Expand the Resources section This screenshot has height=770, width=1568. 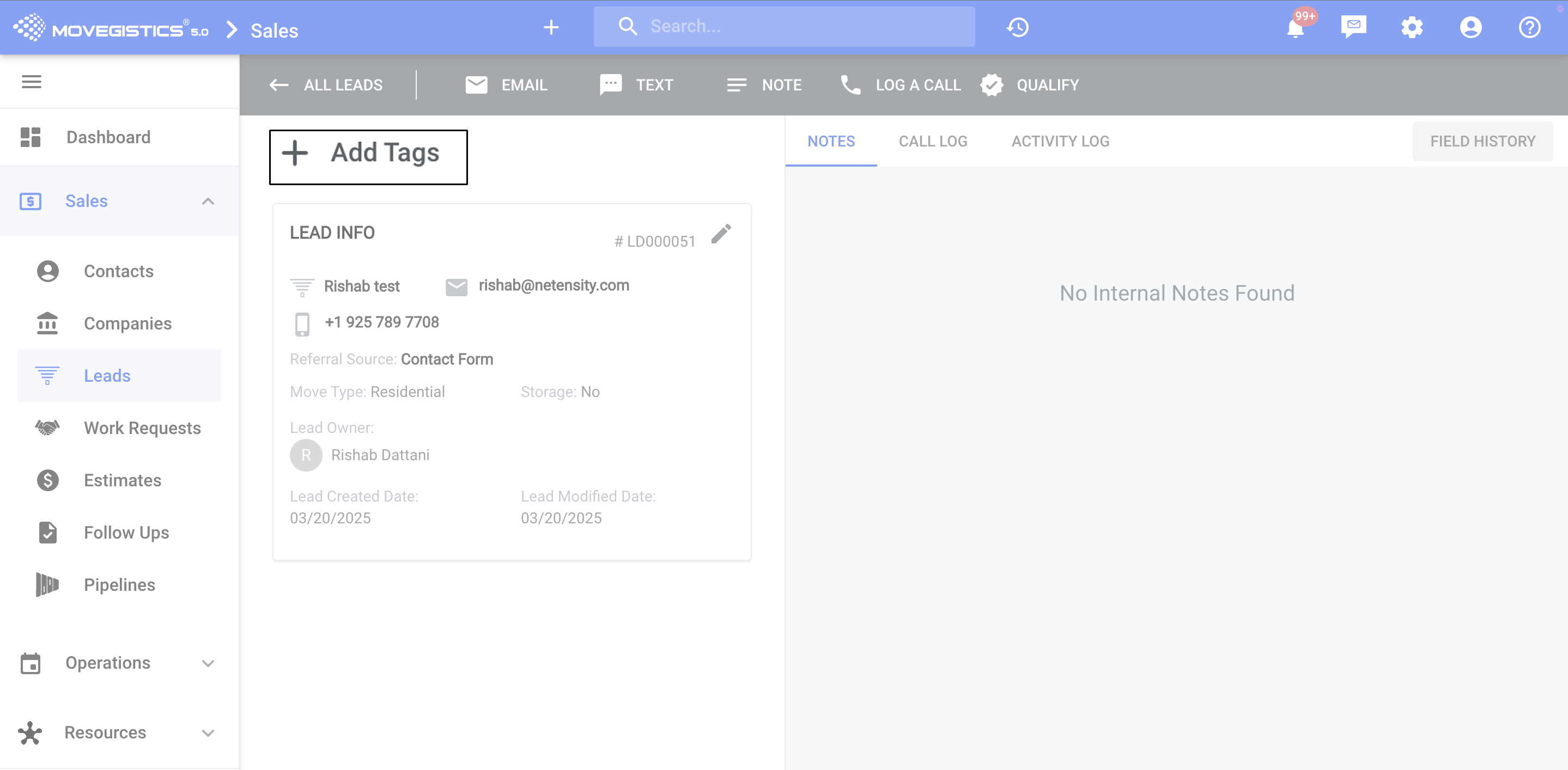click(x=208, y=733)
